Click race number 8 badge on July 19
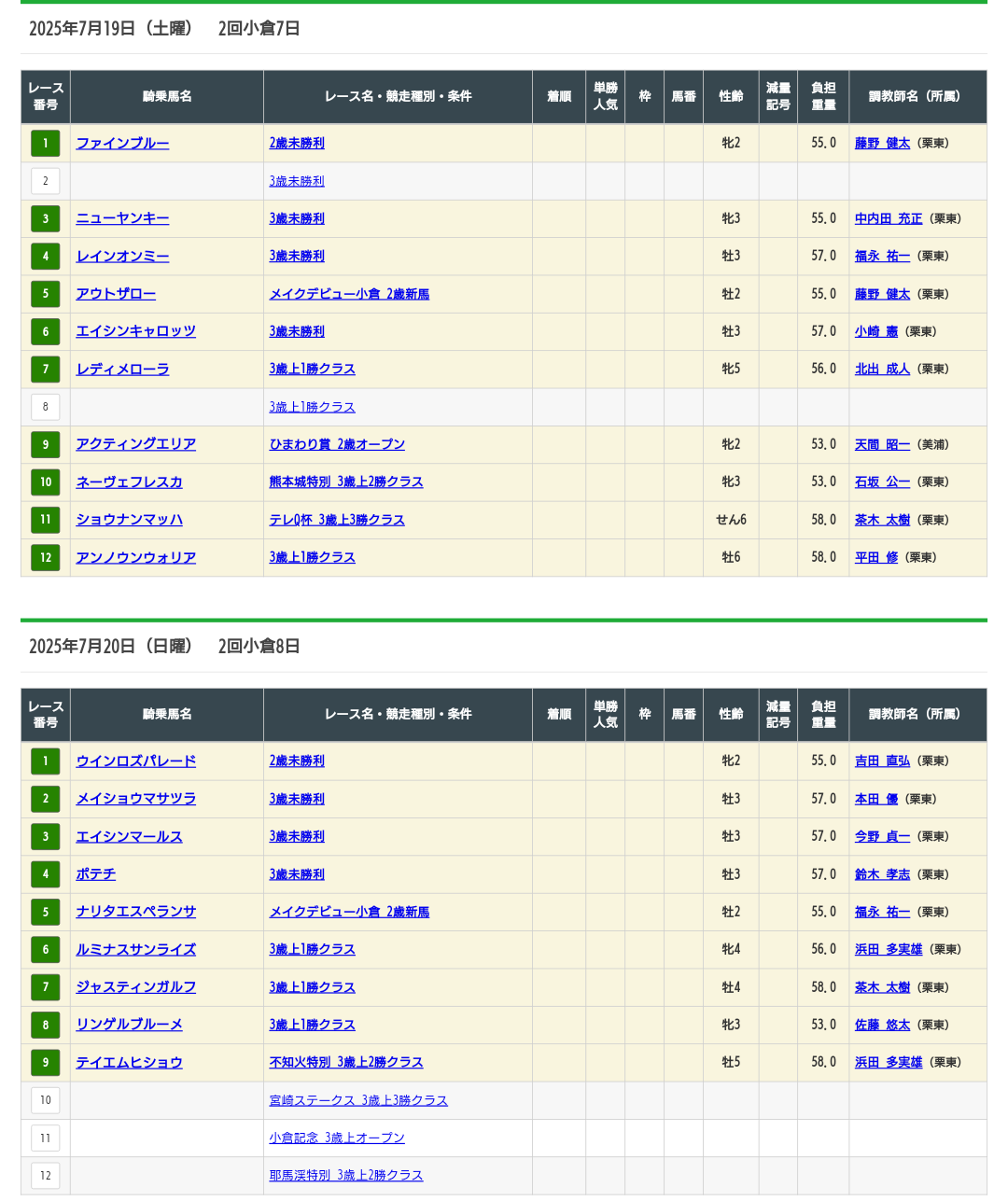The width and height of the screenshot is (1008, 1201). (x=46, y=407)
